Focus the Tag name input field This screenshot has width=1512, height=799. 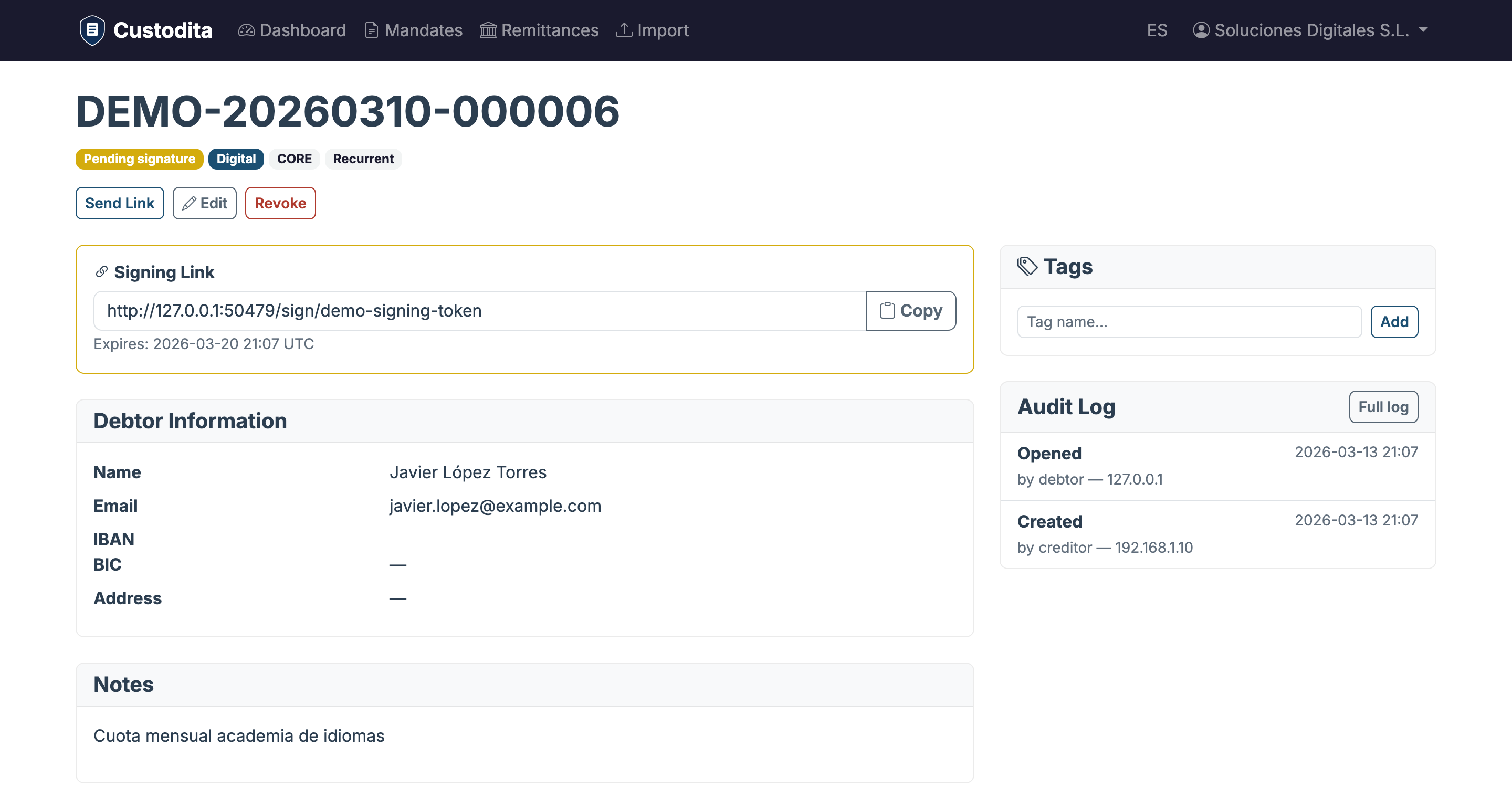pyautogui.click(x=1189, y=322)
